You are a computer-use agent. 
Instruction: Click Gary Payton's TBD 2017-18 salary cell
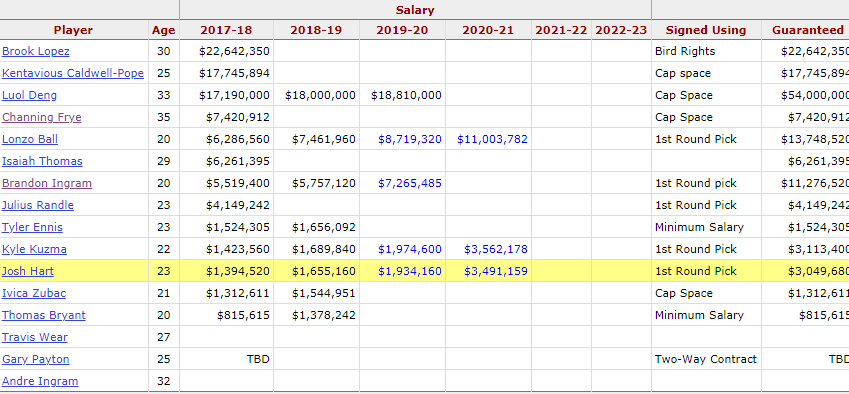[257, 359]
